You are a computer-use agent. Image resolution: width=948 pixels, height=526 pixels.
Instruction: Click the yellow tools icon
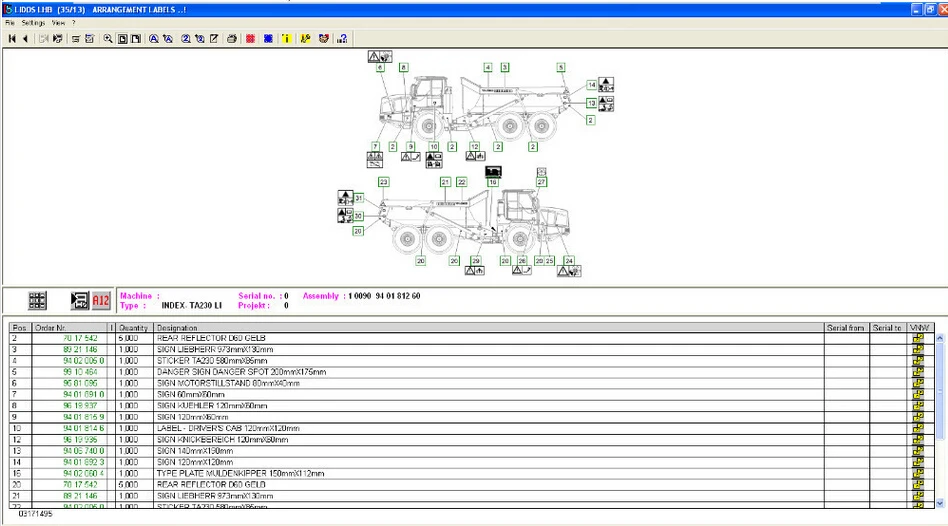[x=305, y=39]
